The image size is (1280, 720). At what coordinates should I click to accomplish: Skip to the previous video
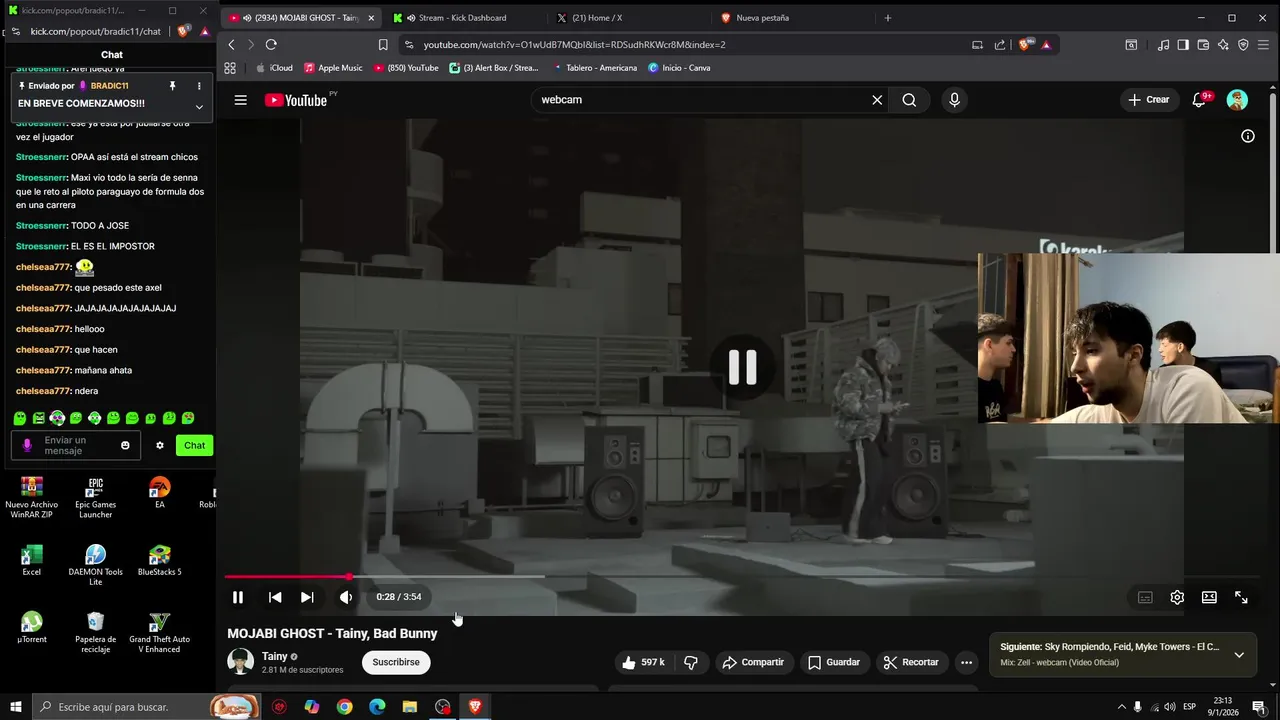point(275,597)
